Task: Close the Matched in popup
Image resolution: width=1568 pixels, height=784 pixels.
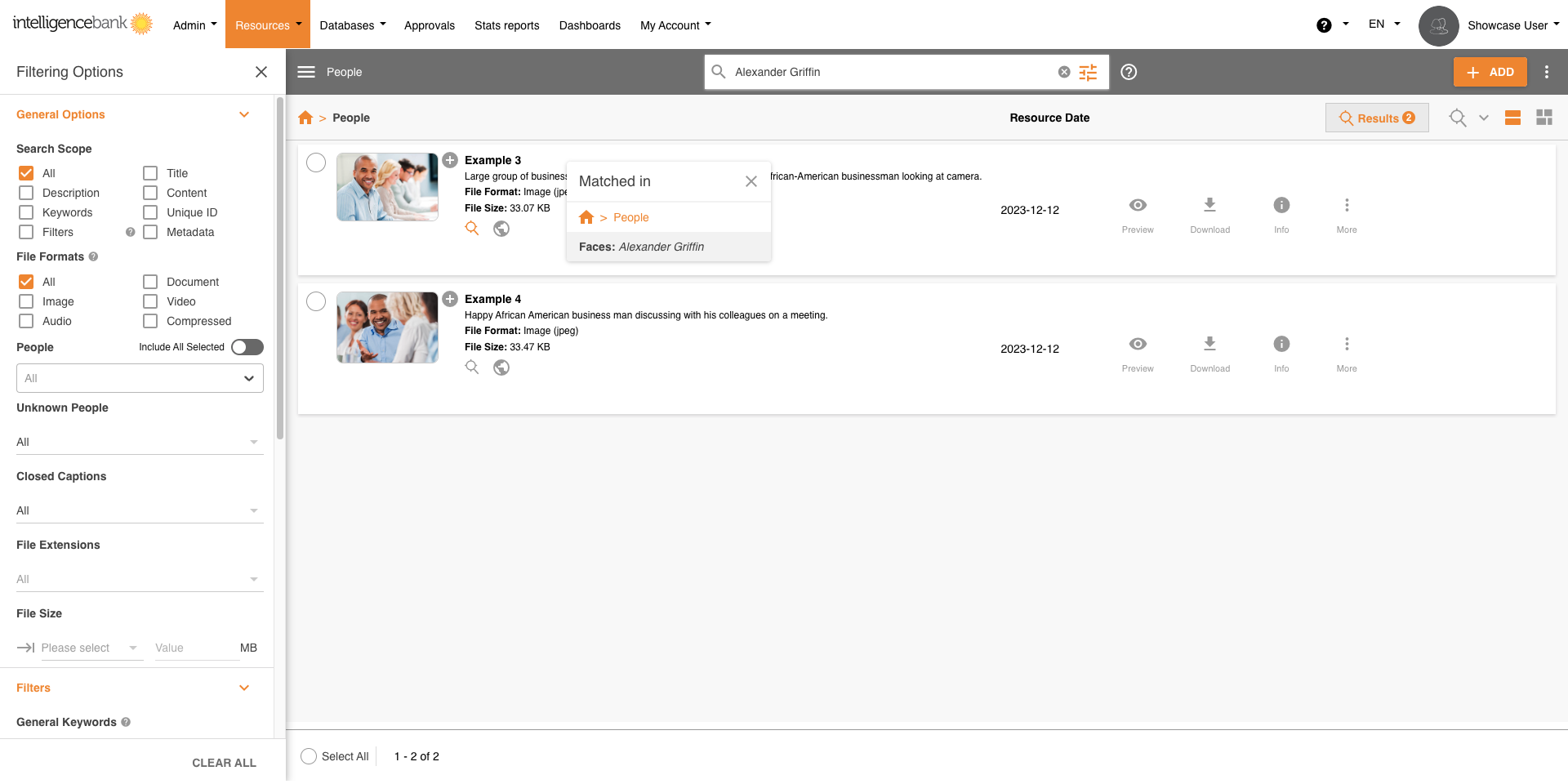Action: point(751,181)
